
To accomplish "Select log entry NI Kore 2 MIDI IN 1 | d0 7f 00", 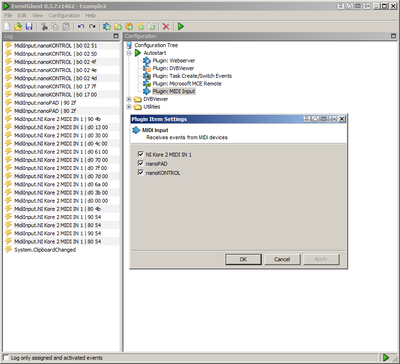I will point(61,168).
